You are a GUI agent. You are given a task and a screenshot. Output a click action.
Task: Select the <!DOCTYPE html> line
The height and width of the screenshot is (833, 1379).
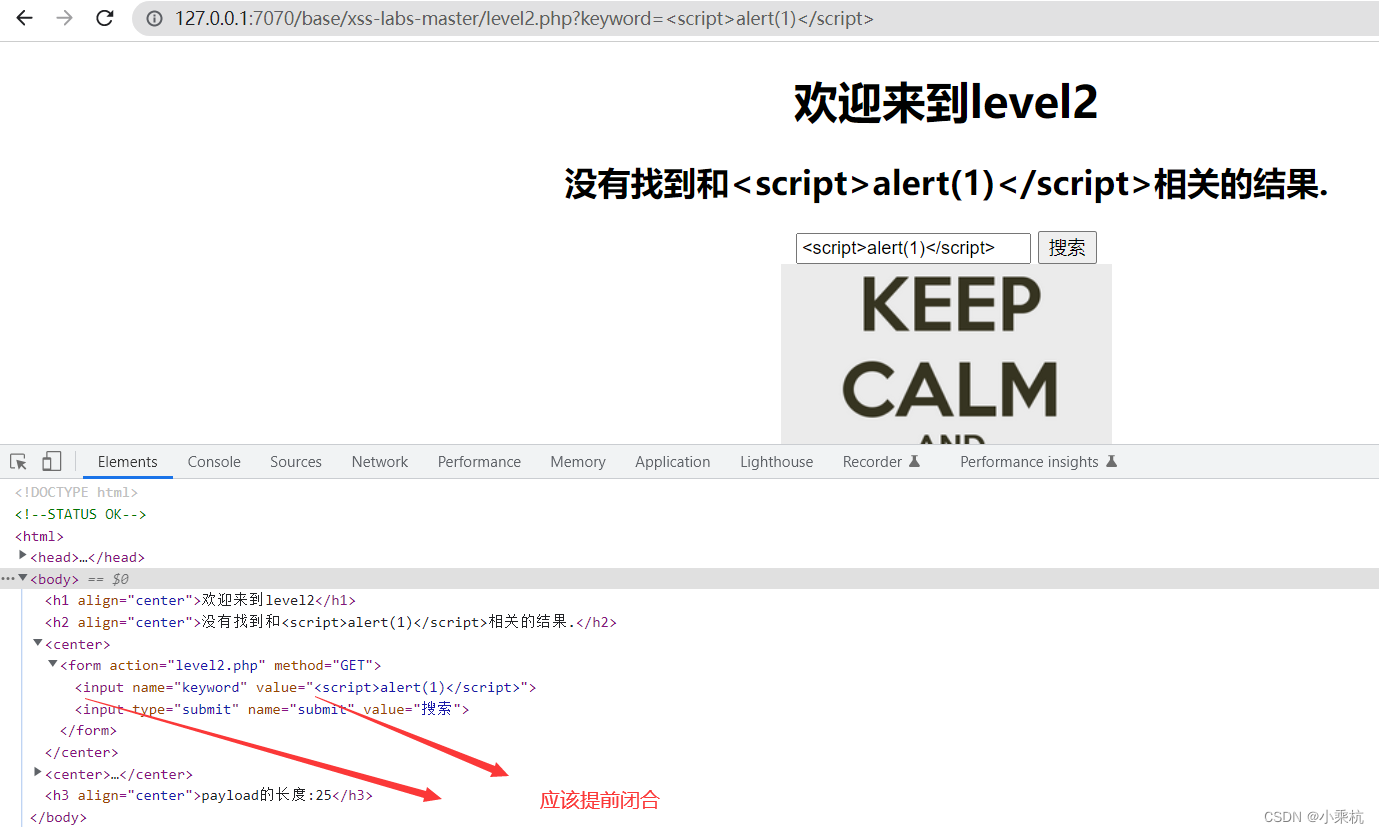pos(76,492)
